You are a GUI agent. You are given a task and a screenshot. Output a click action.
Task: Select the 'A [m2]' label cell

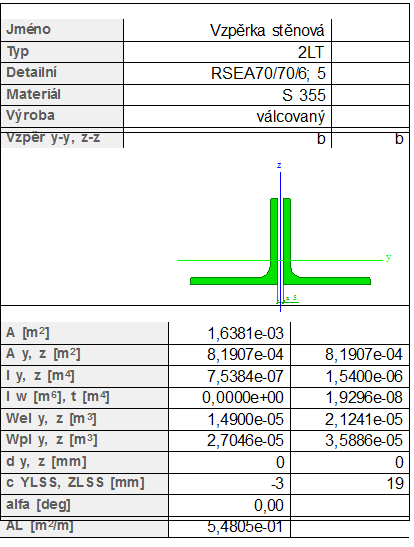pyautogui.click(x=85, y=333)
